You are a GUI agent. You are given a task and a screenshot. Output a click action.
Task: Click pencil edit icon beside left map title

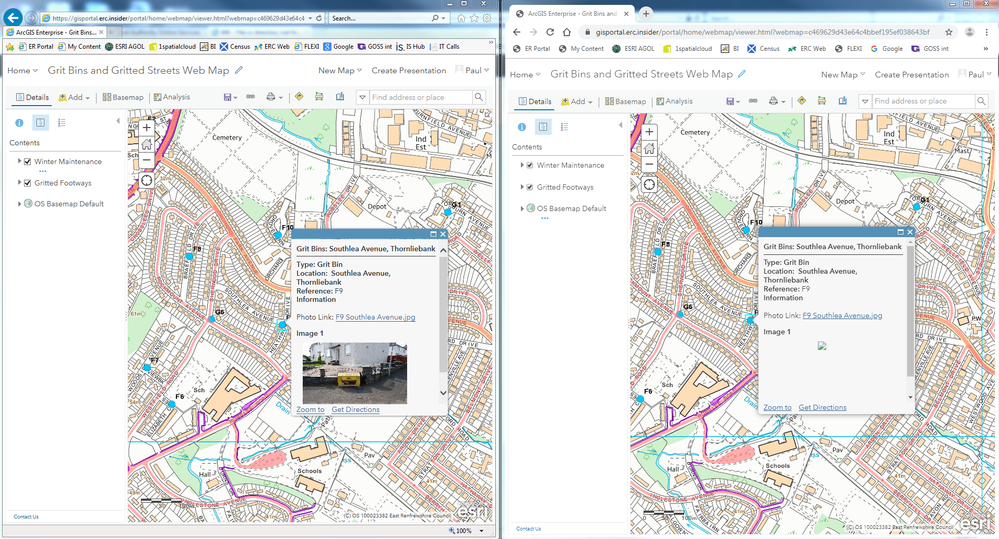tap(237, 71)
